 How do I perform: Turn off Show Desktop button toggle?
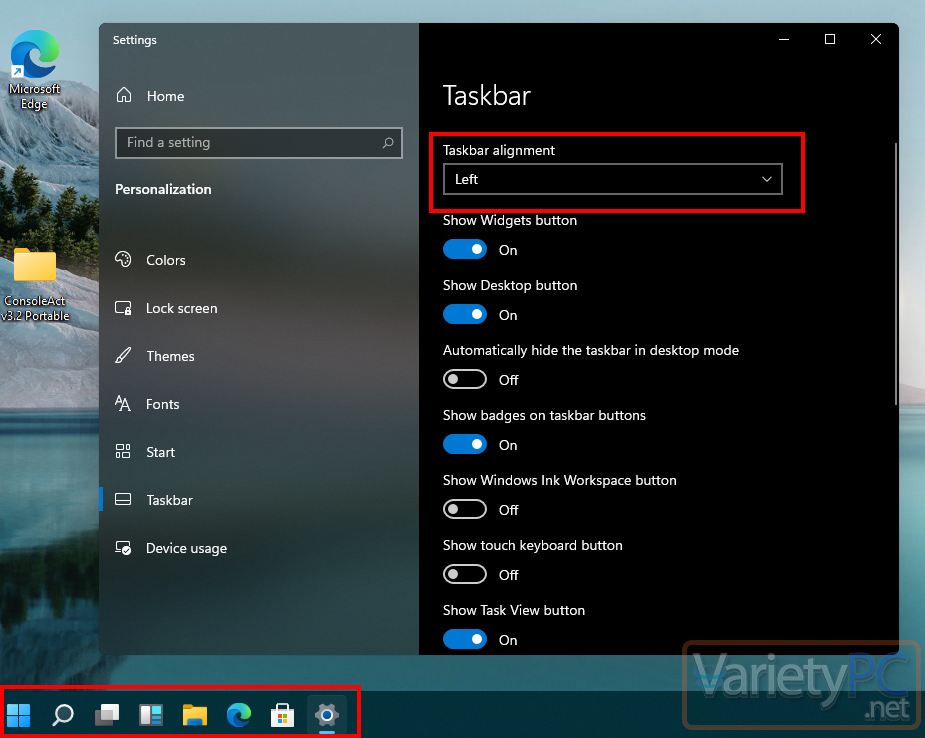465,314
